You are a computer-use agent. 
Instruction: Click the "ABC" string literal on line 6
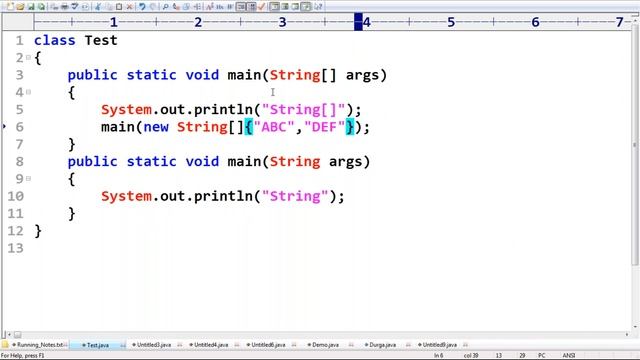click(x=273, y=127)
